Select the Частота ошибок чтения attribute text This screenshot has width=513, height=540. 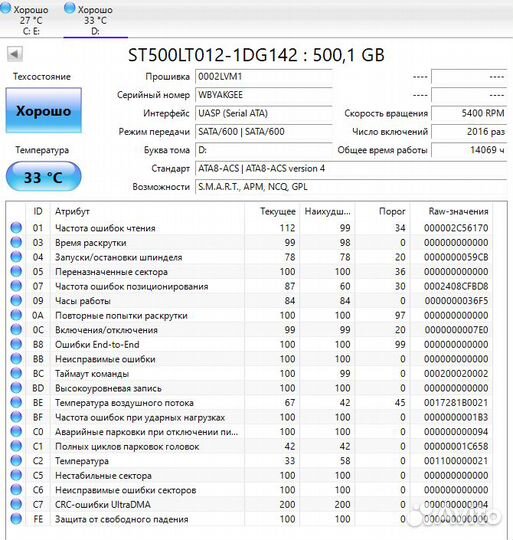pyautogui.click(x=105, y=228)
